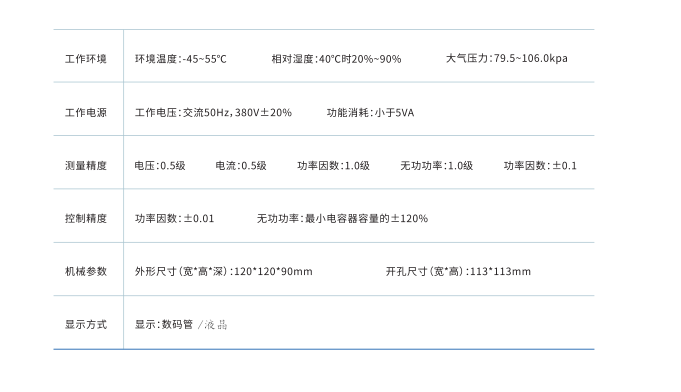Viewport: 681px width, 392px height.
Task: Select the 机械参数 row label
Action: [x=86, y=271]
